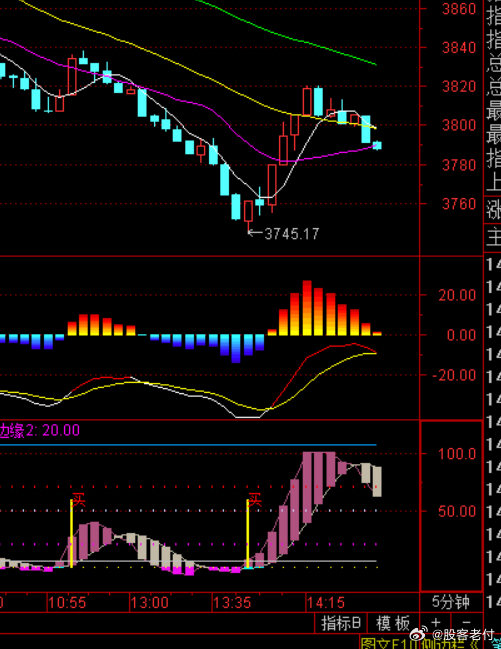Click the 10:55 time axis label
This screenshot has height=649, width=501.
pyautogui.click(x=67, y=603)
